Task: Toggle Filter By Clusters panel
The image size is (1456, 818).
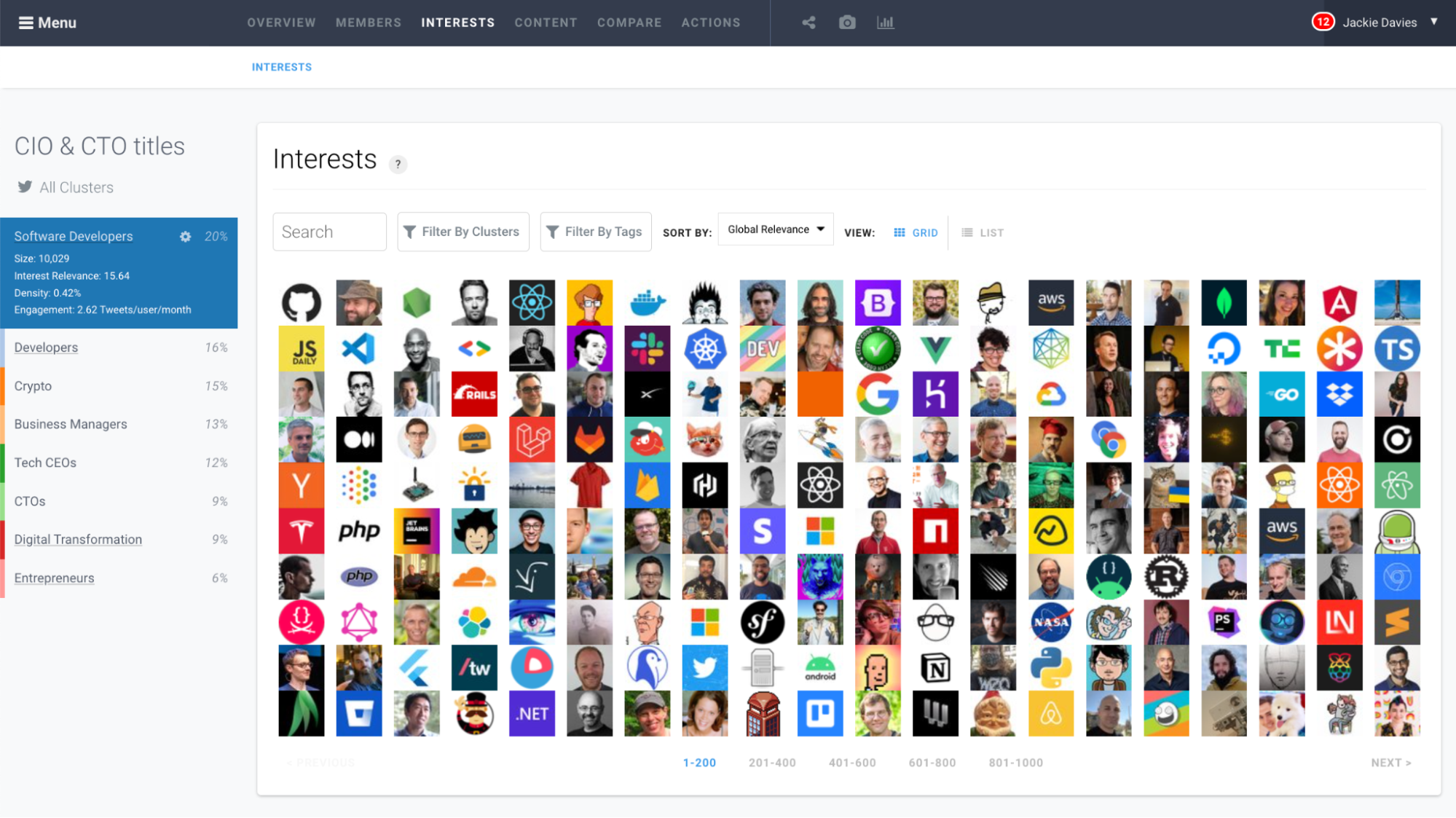Action: [463, 232]
